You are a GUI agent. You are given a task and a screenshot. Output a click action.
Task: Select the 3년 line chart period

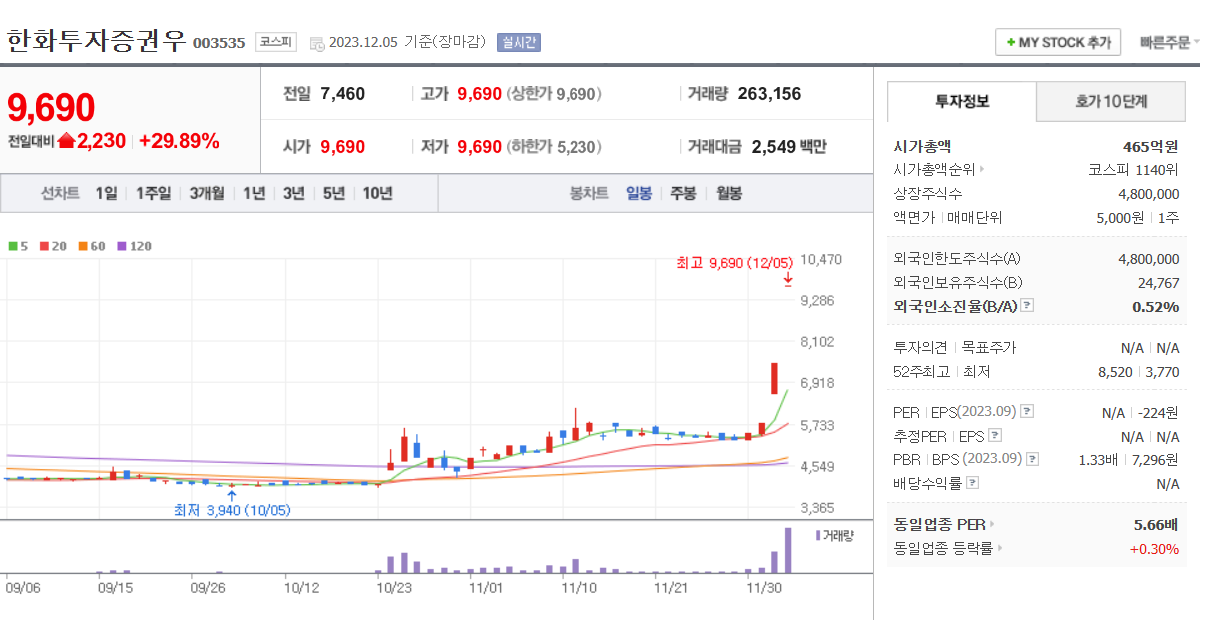(x=293, y=193)
